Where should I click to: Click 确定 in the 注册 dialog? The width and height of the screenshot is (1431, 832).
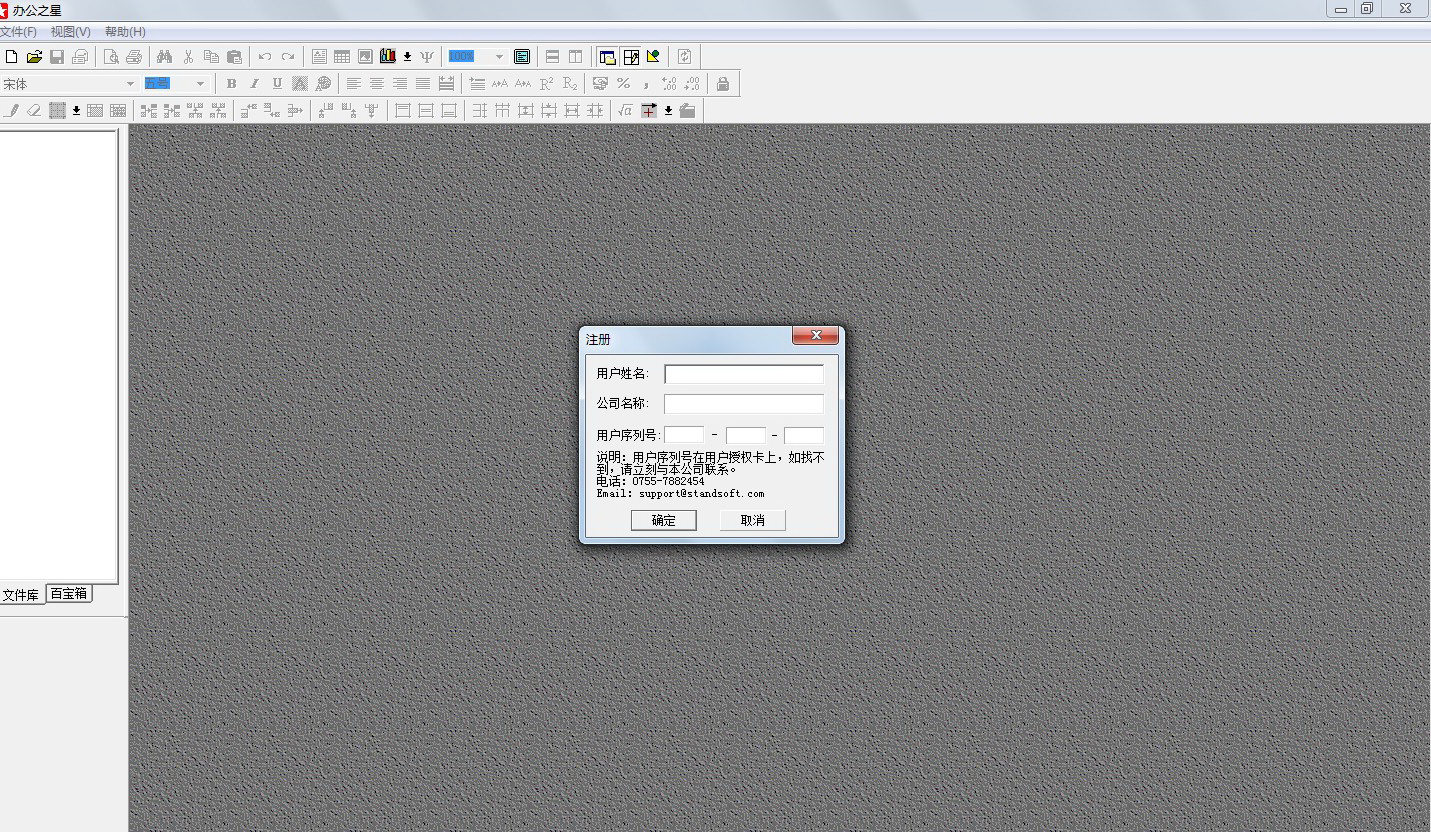click(663, 520)
